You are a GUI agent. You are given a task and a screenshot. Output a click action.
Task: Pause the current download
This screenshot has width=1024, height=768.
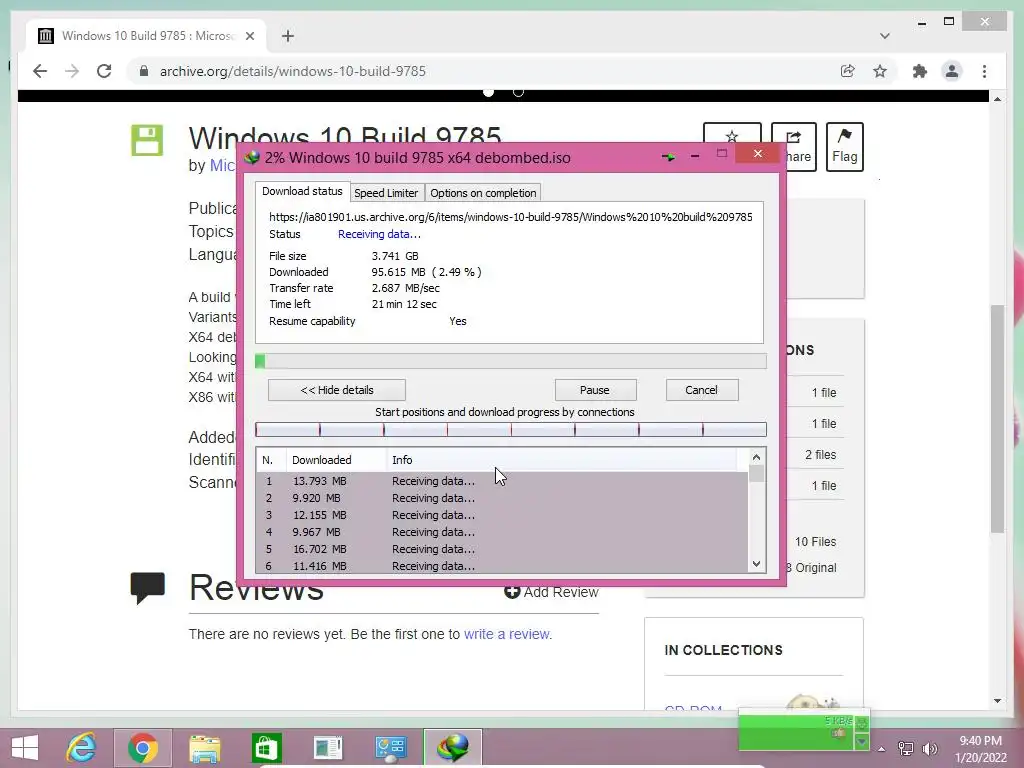pos(595,390)
